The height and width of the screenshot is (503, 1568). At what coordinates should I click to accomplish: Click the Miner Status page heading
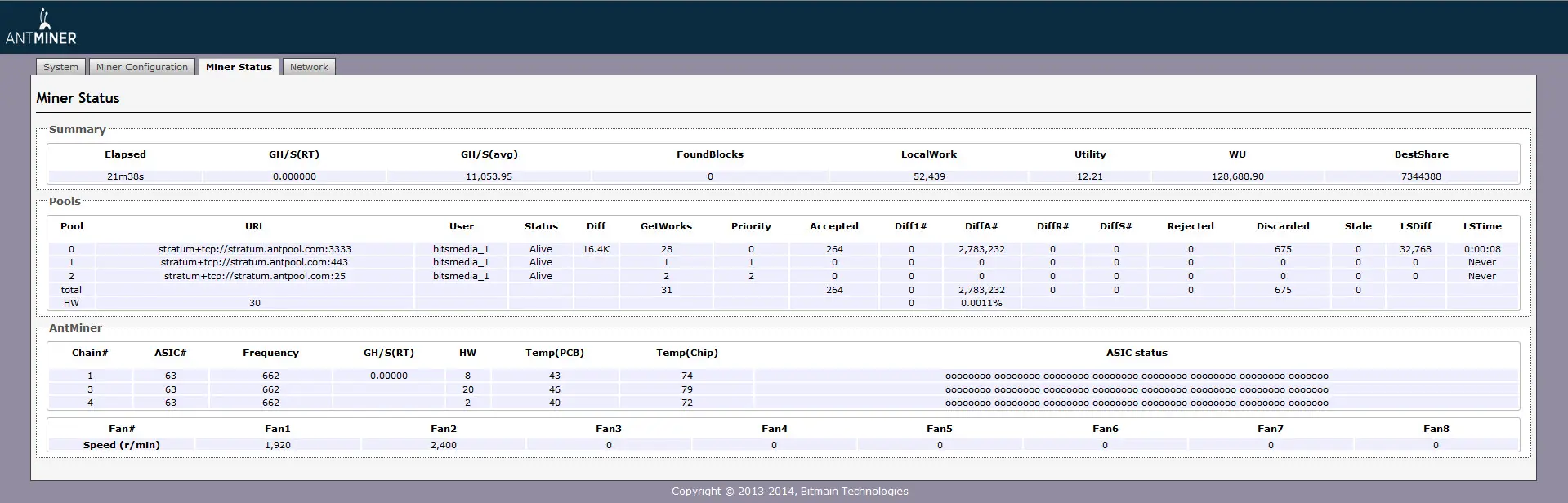pyautogui.click(x=78, y=98)
